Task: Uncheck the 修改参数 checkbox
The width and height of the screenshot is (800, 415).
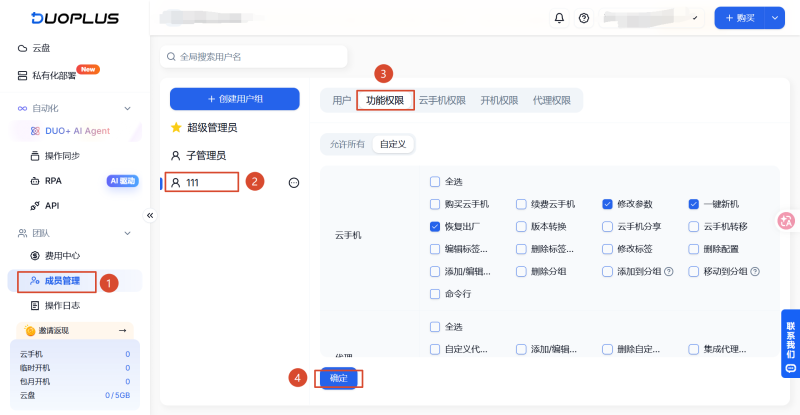Action: click(x=607, y=204)
